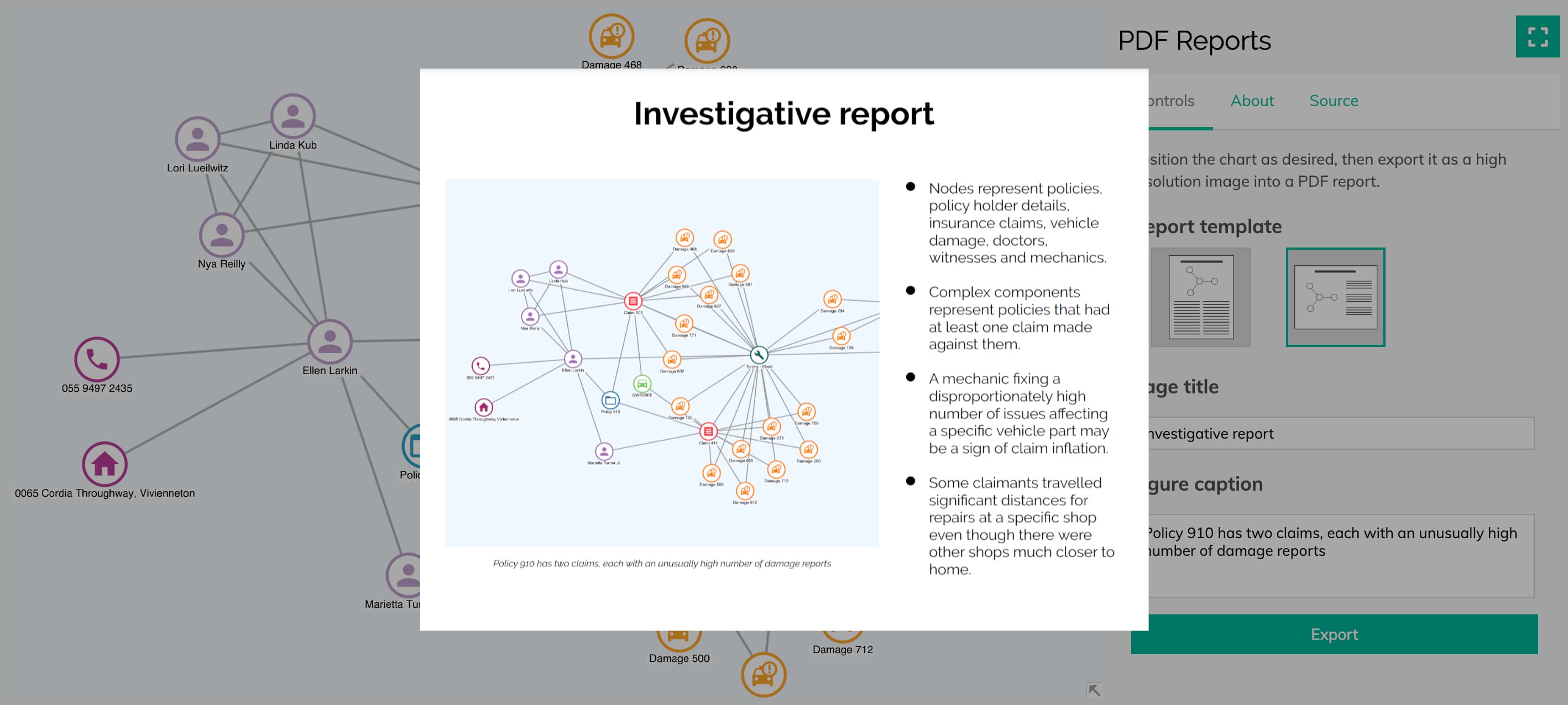Select the Cordia Throughway address house node
Screen dimensions: 1568x705
pyautogui.click(x=104, y=464)
